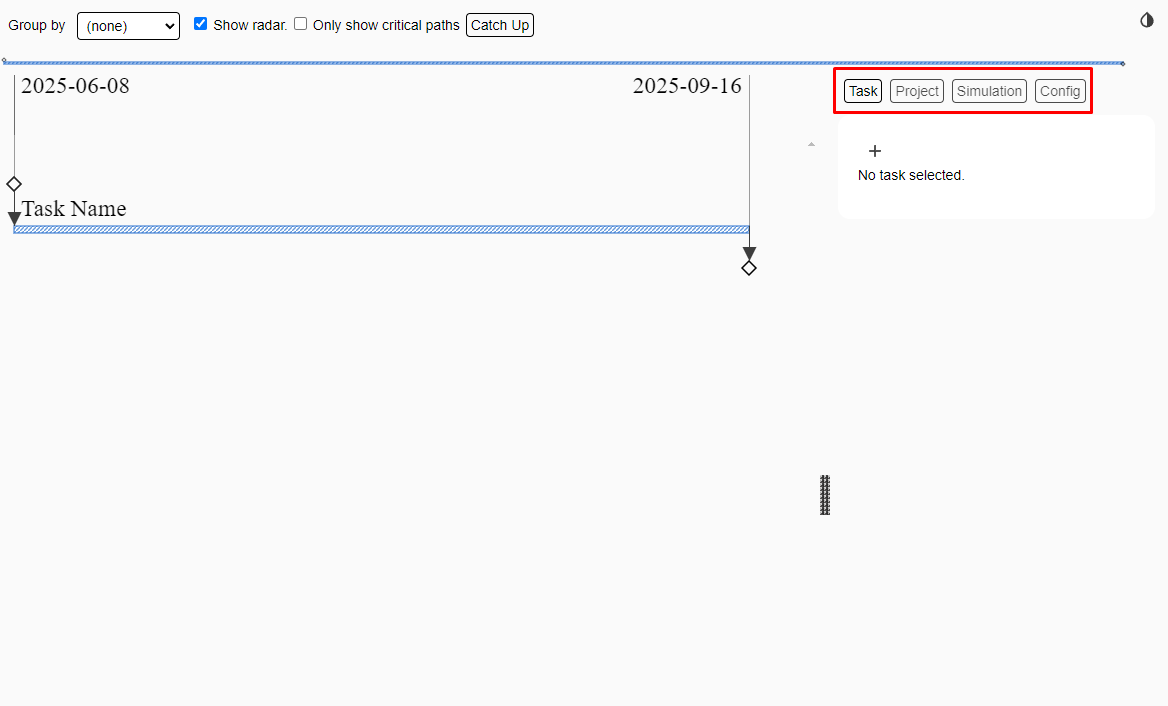Switch to the Project tab

tap(916, 91)
